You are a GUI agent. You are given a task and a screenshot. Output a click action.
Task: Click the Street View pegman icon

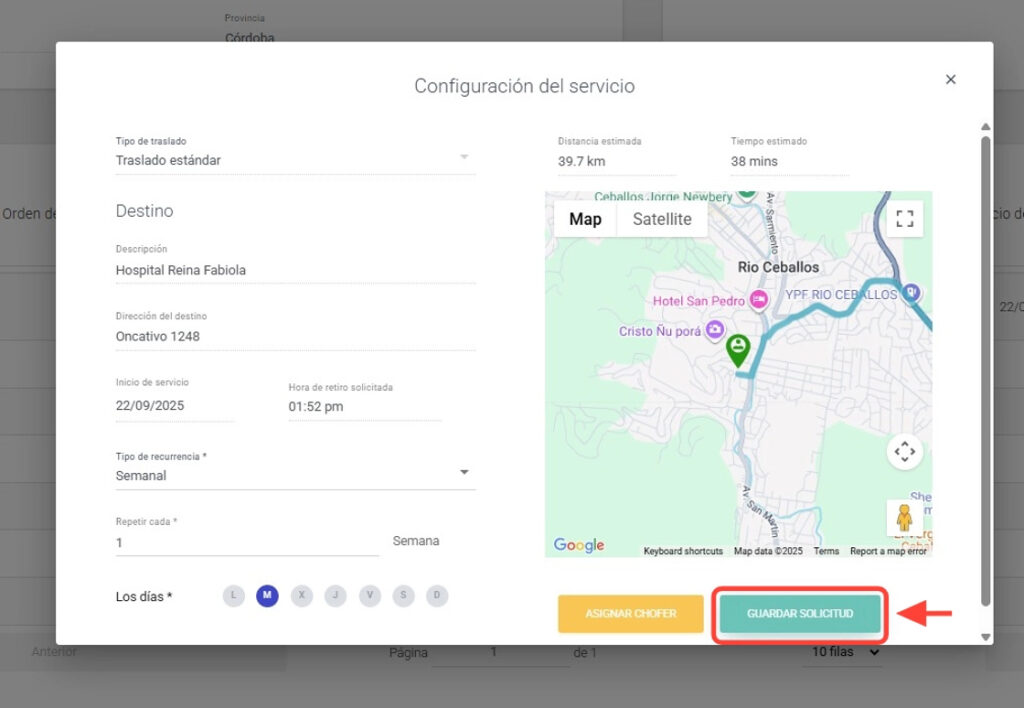pos(904,517)
